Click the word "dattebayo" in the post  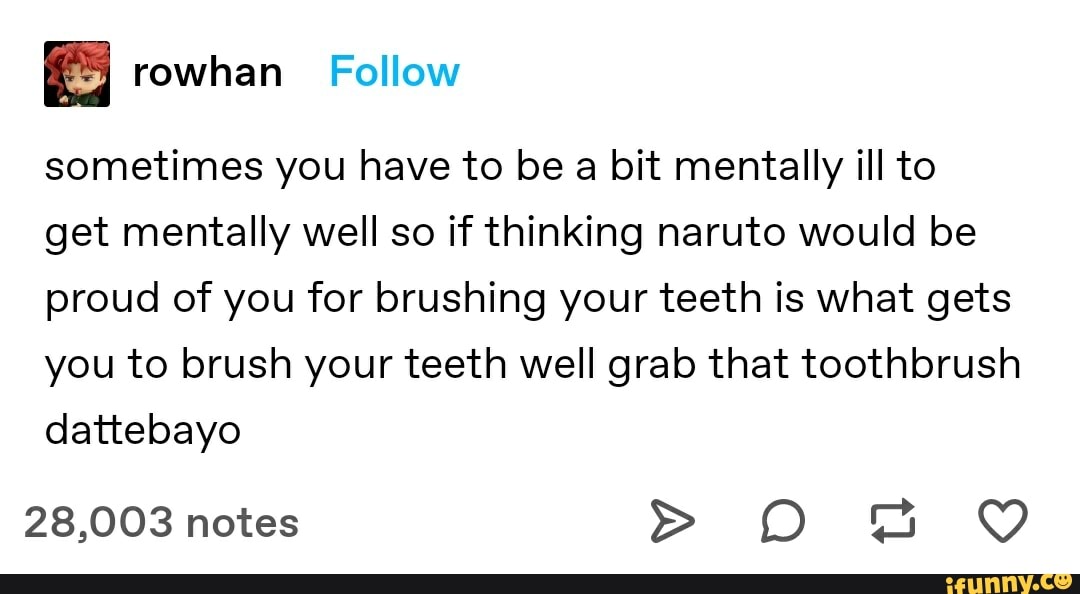pyautogui.click(x=143, y=430)
